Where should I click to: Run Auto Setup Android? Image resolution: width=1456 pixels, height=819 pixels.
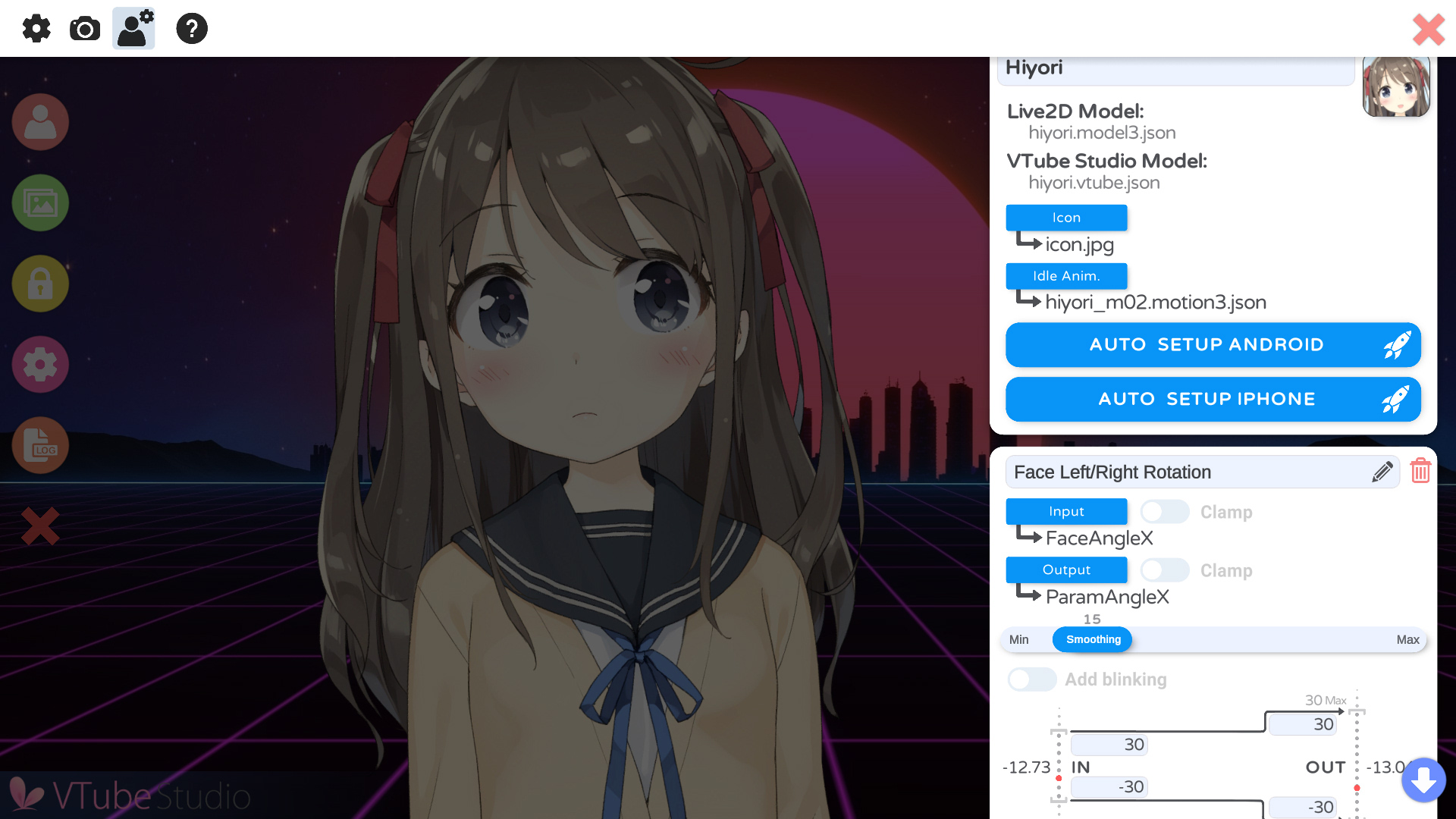pos(1213,345)
